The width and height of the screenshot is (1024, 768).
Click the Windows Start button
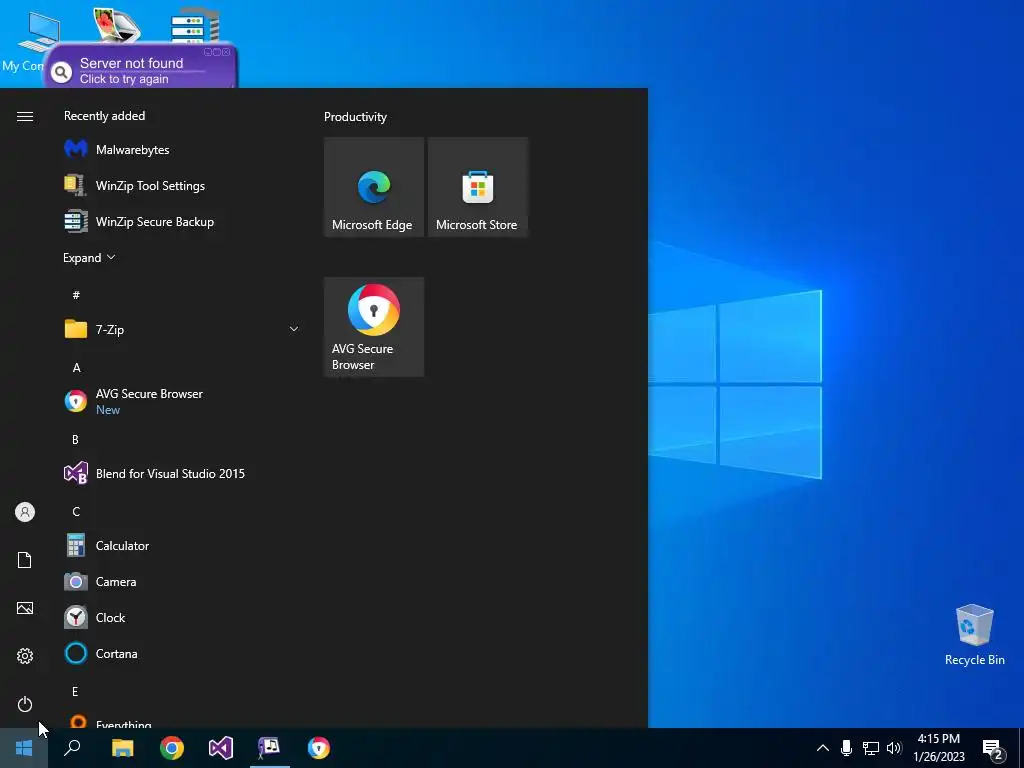tap(24, 748)
